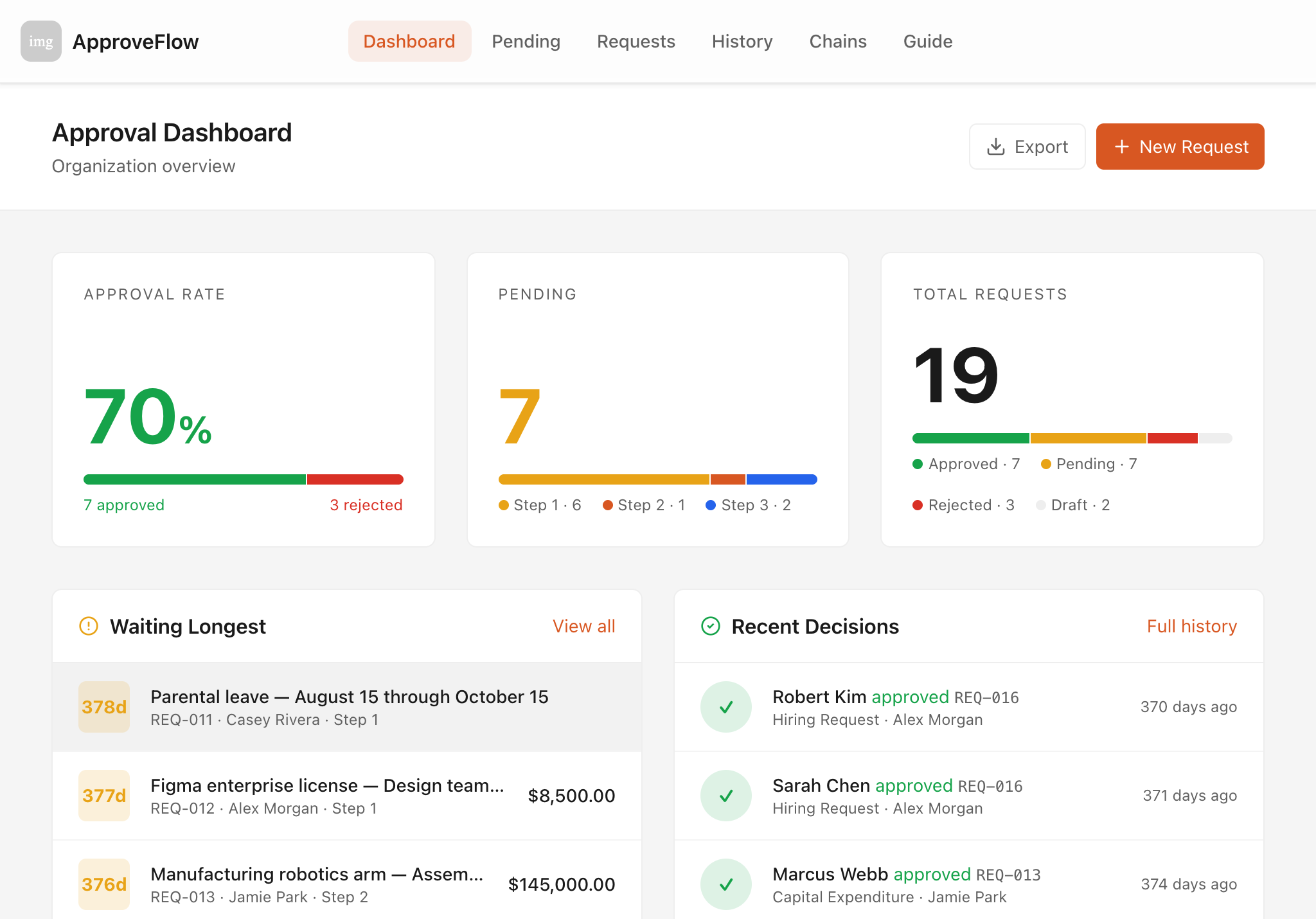This screenshot has width=1316, height=919.
Task: Click the 'Step 1 · 6' legend
Action: click(x=540, y=505)
